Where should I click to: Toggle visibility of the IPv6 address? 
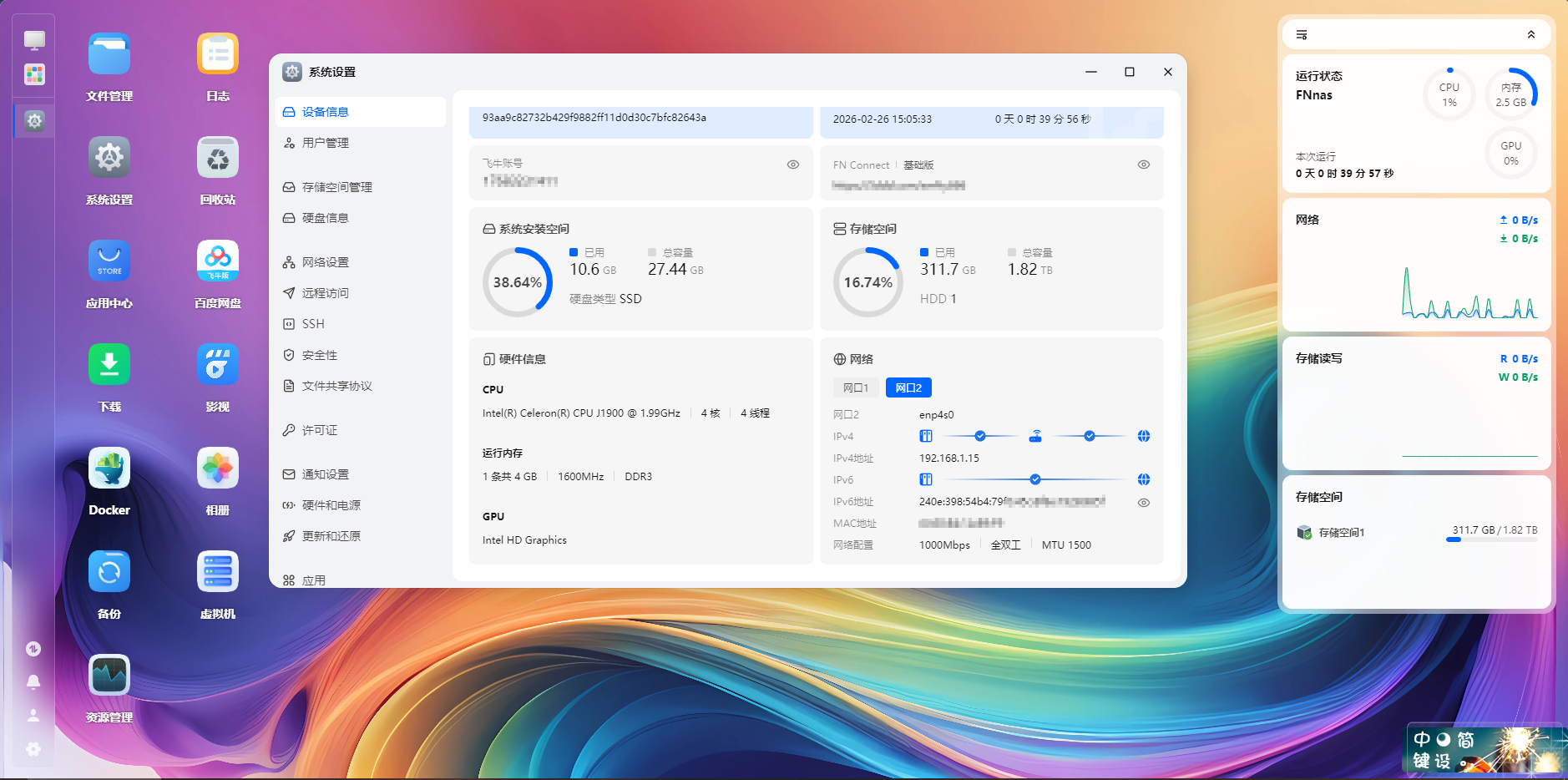[1144, 503]
